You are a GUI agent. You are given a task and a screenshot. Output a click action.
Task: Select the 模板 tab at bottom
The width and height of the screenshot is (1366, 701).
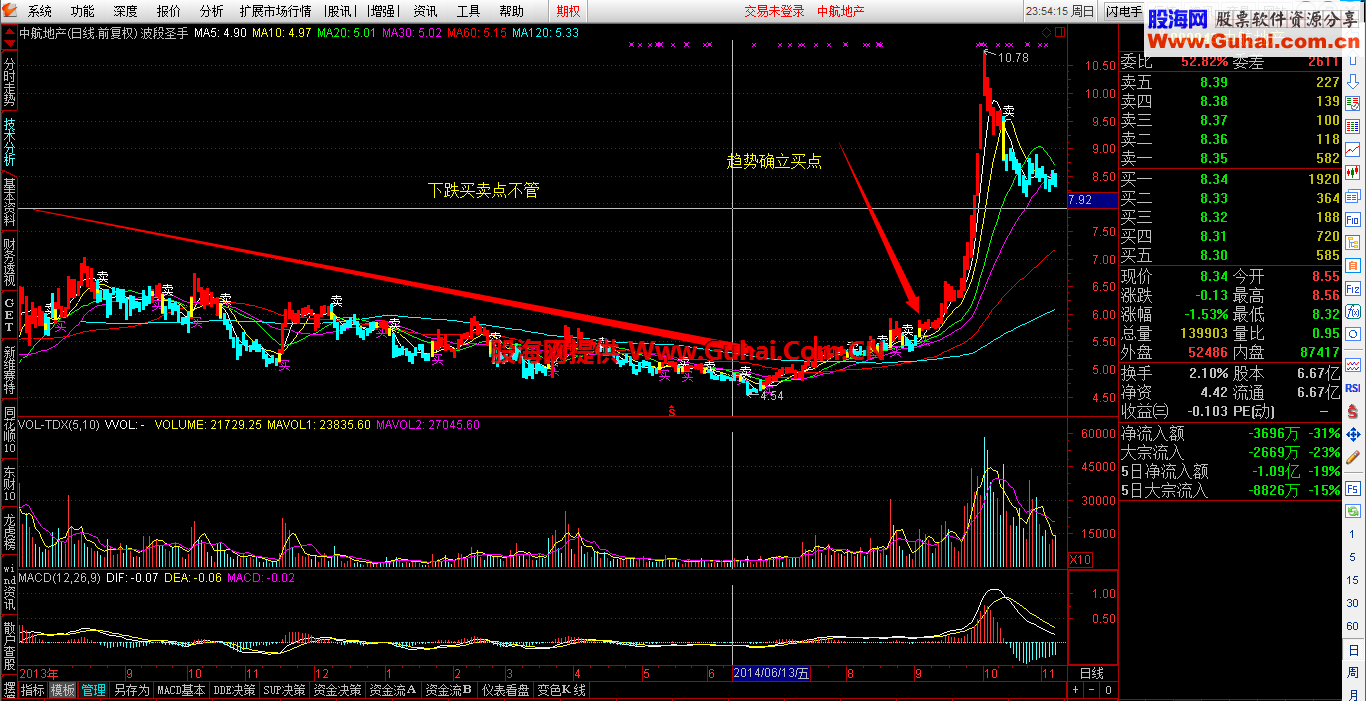(63, 690)
